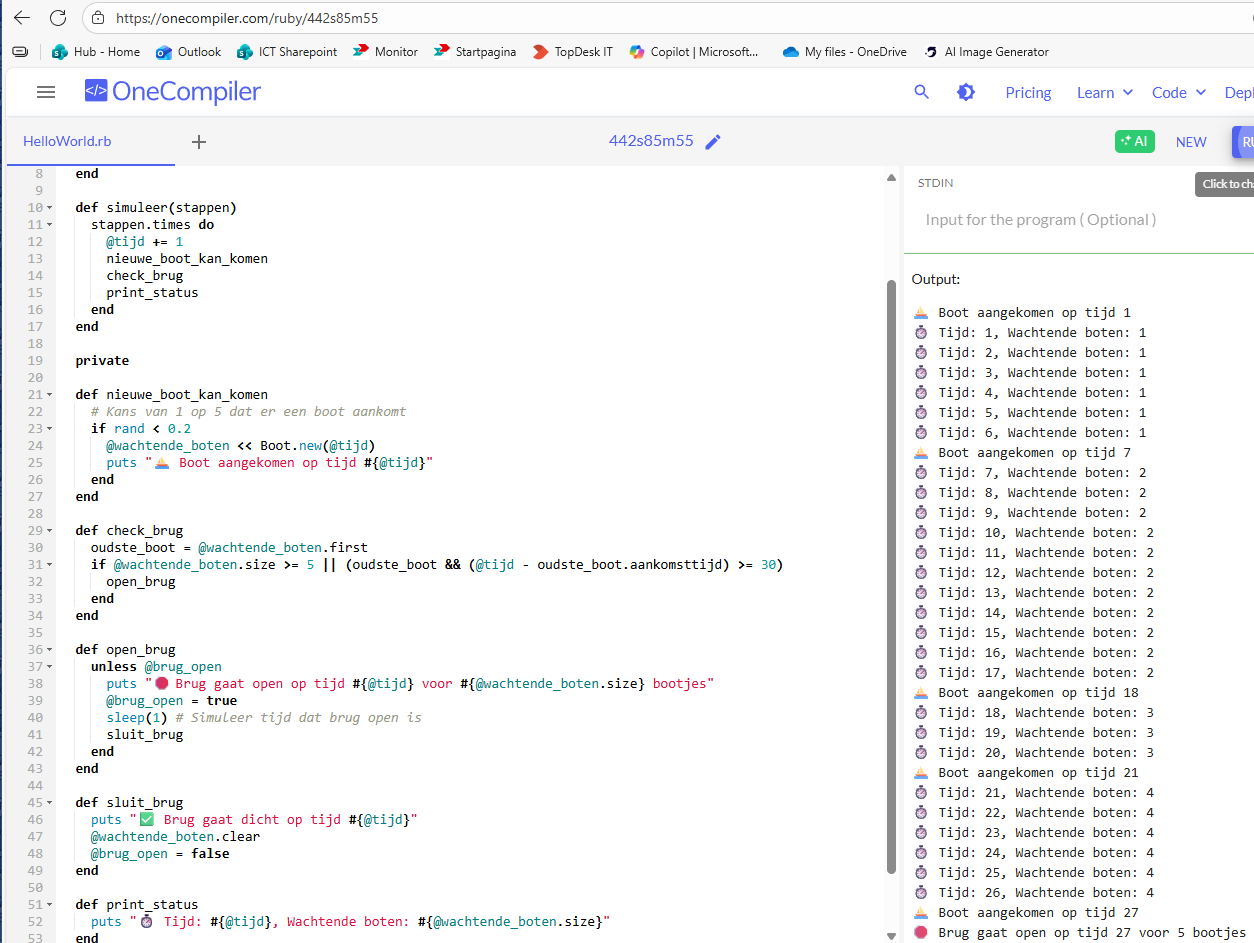Open the hamburger navigation menu
This screenshot has width=1254, height=943.
pos(45,92)
